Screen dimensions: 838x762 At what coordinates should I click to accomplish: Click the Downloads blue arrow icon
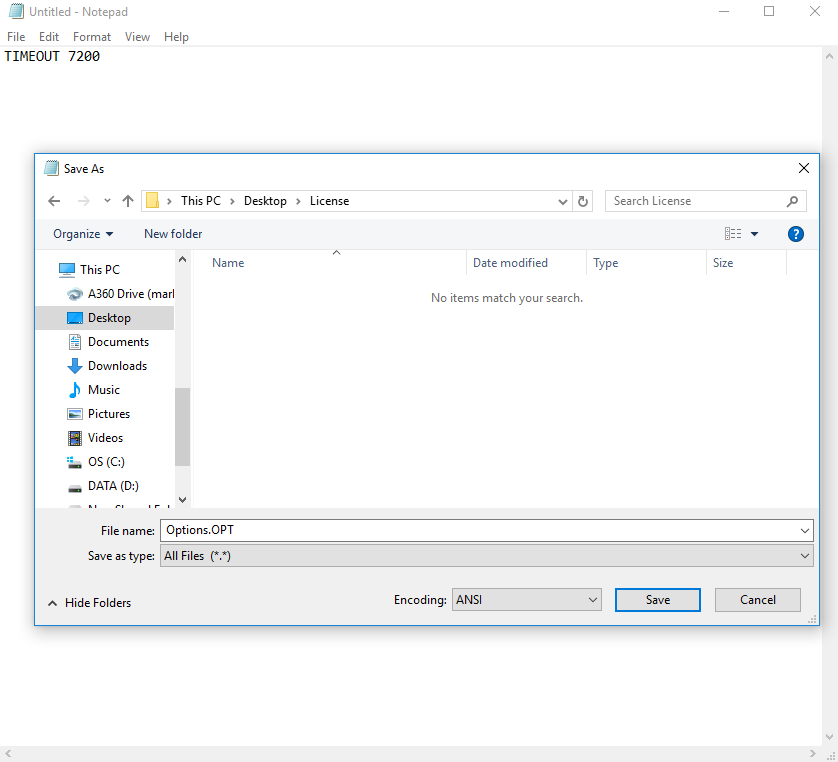pos(75,366)
